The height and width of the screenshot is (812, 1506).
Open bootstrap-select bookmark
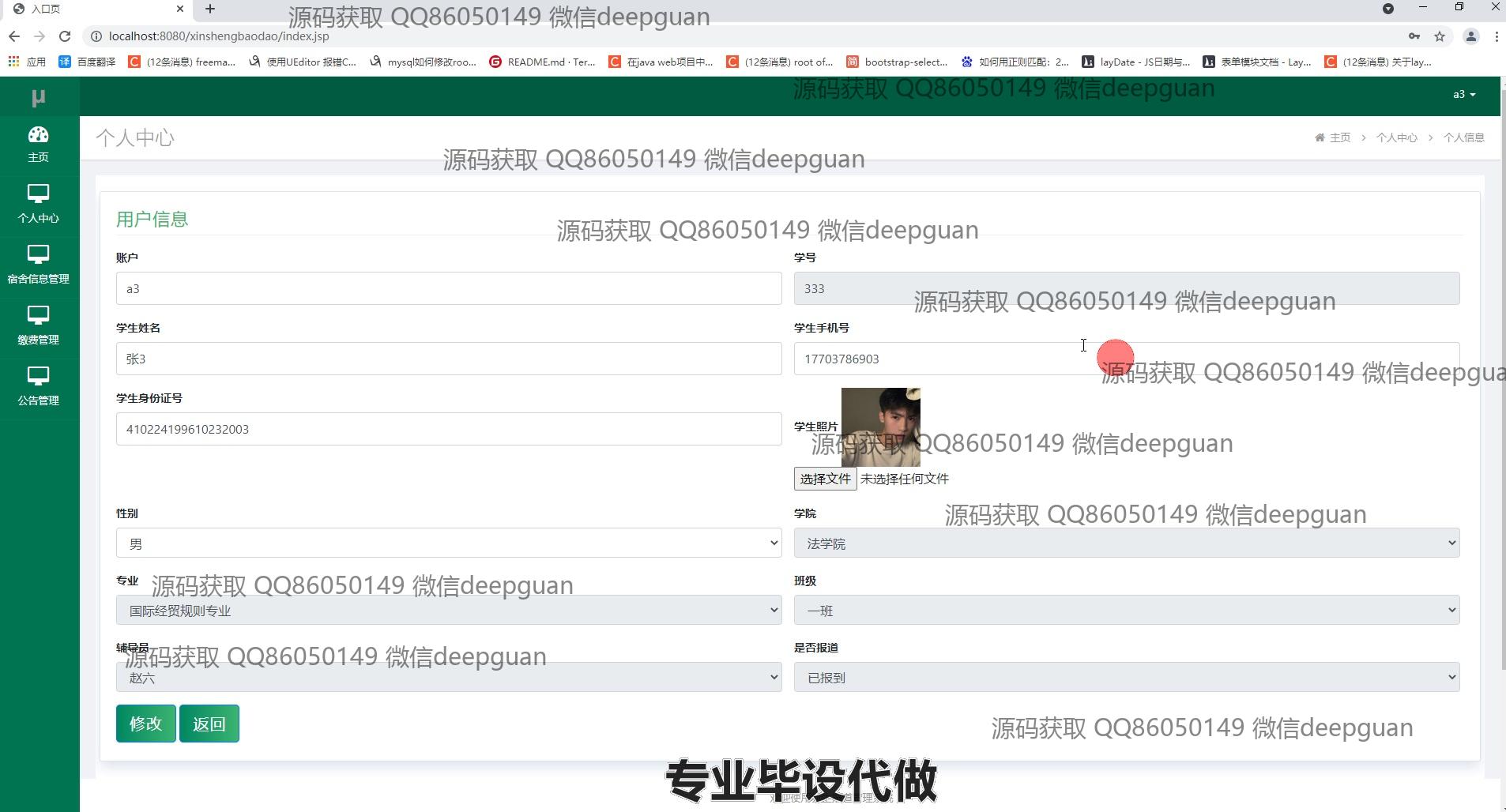tap(897, 62)
